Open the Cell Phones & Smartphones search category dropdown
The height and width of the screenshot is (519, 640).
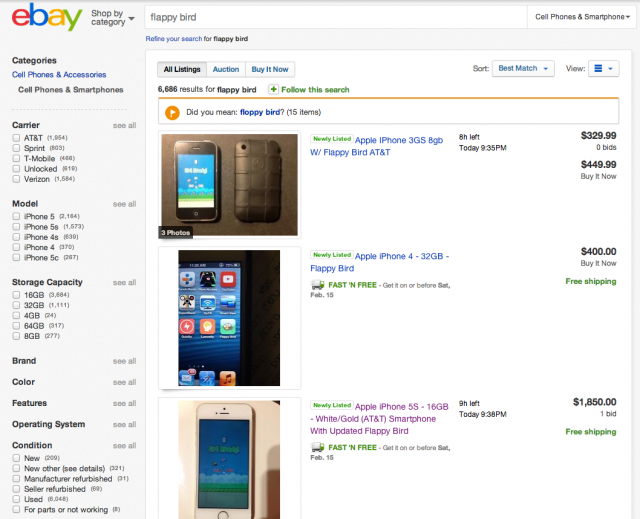coord(582,17)
